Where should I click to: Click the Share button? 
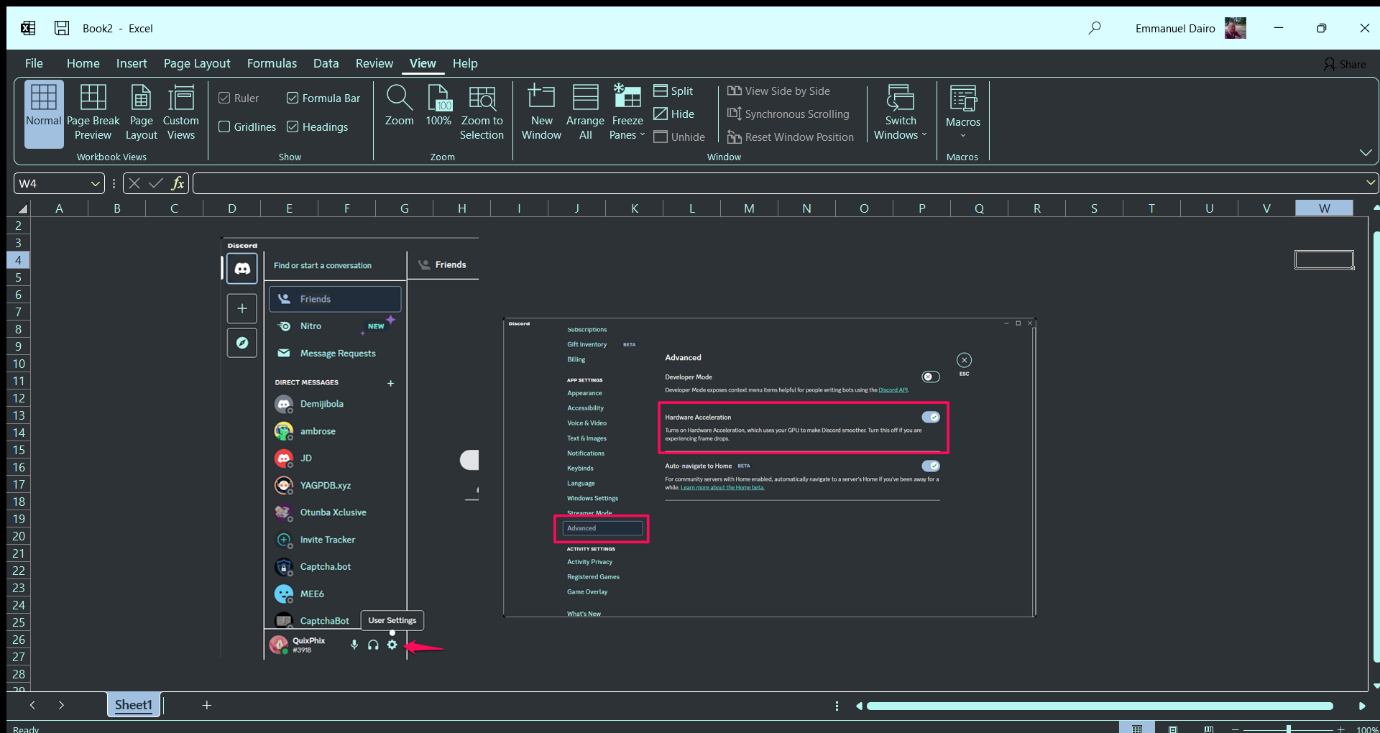pyautogui.click(x=1344, y=64)
